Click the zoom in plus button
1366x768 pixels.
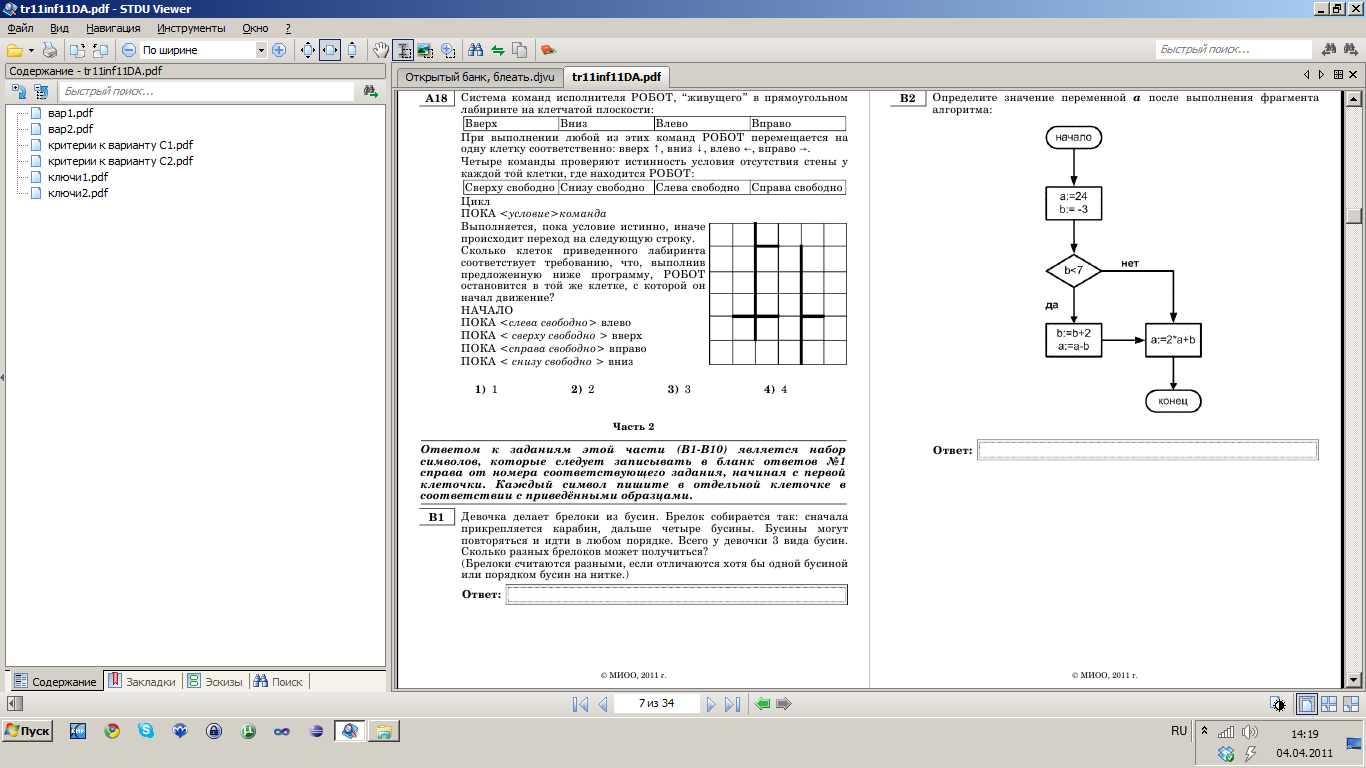click(279, 50)
